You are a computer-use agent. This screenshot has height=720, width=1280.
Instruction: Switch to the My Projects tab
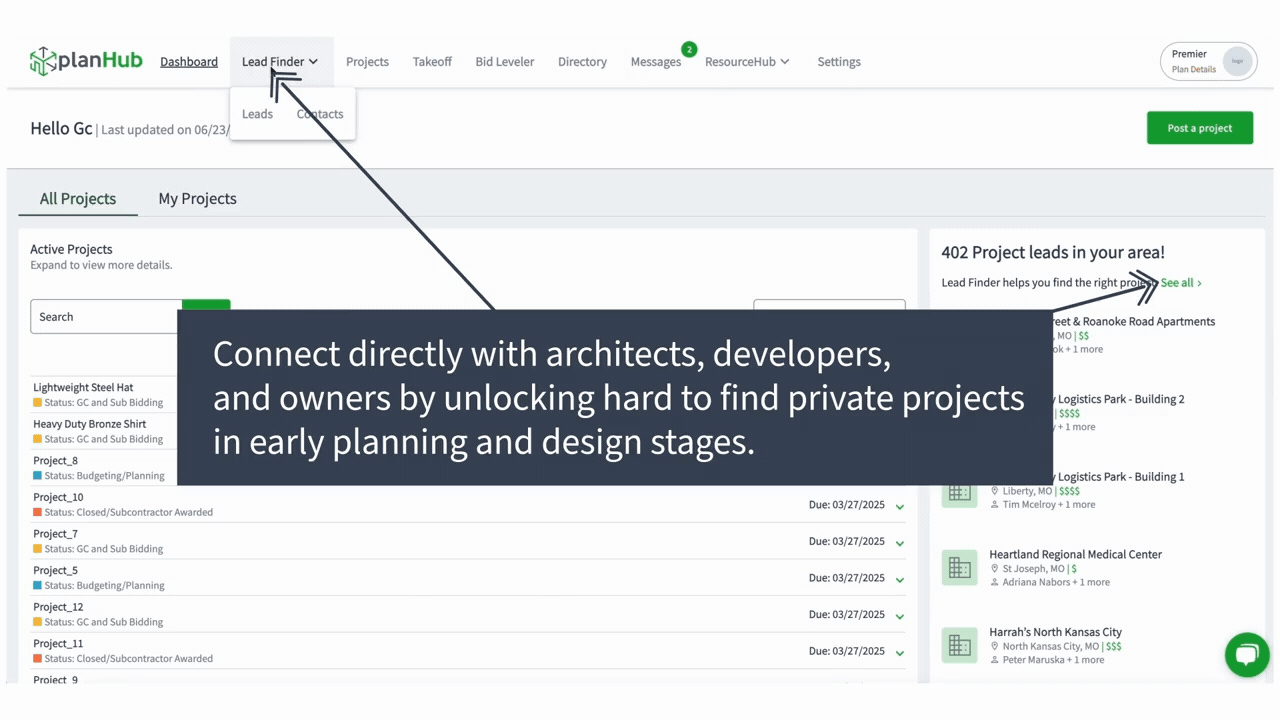197,199
